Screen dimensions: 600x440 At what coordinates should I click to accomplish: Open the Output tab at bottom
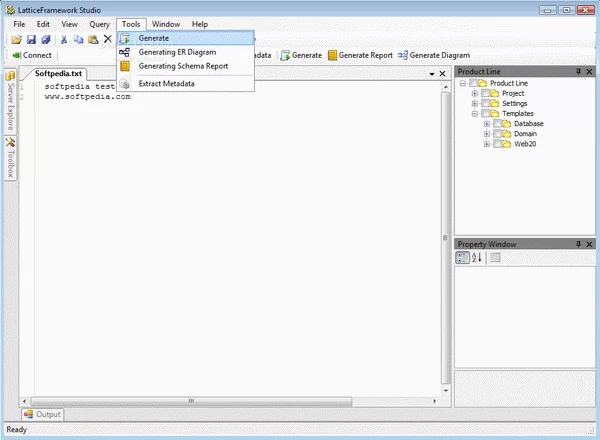tap(42, 414)
